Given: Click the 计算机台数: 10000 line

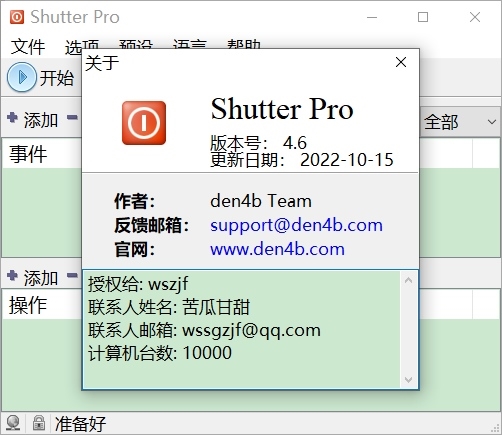Looking at the screenshot, I should pos(160,353).
